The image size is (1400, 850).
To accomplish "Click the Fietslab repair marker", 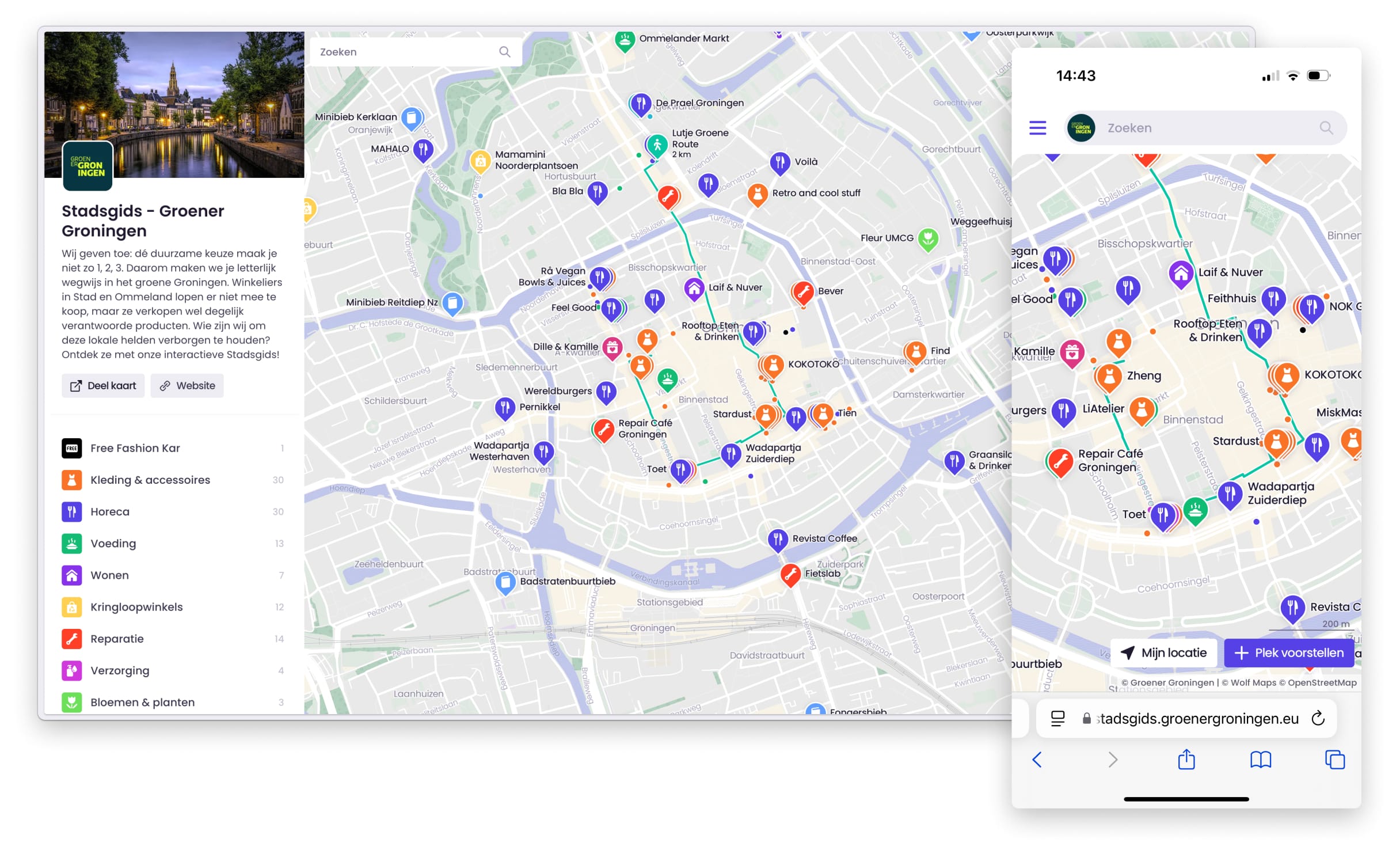I will [791, 575].
